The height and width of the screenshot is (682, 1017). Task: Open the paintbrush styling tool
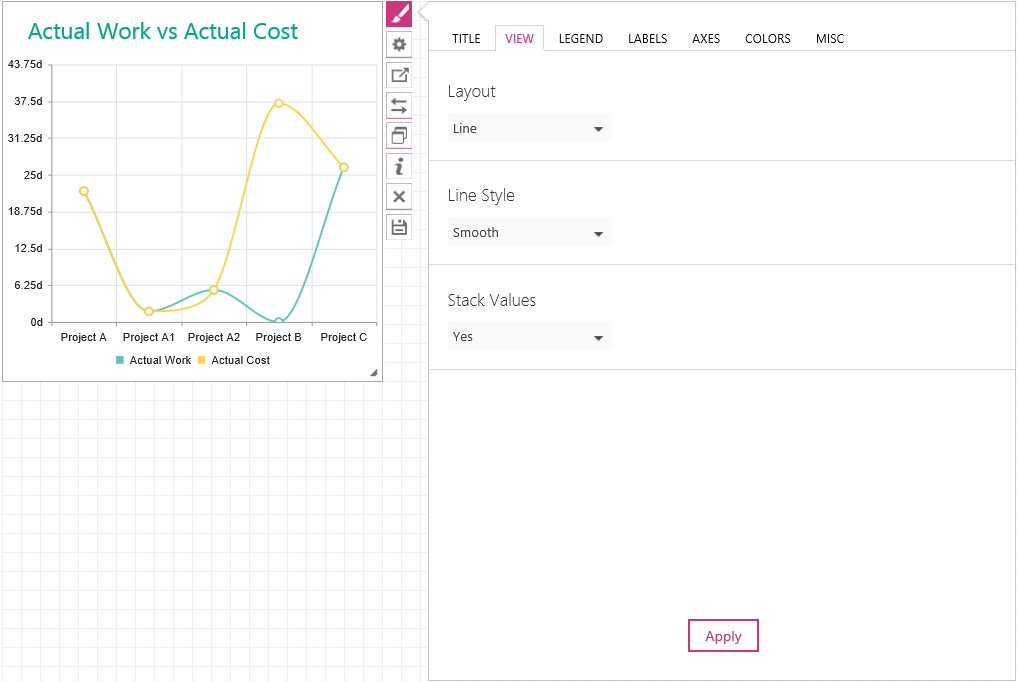[x=399, y=14]
